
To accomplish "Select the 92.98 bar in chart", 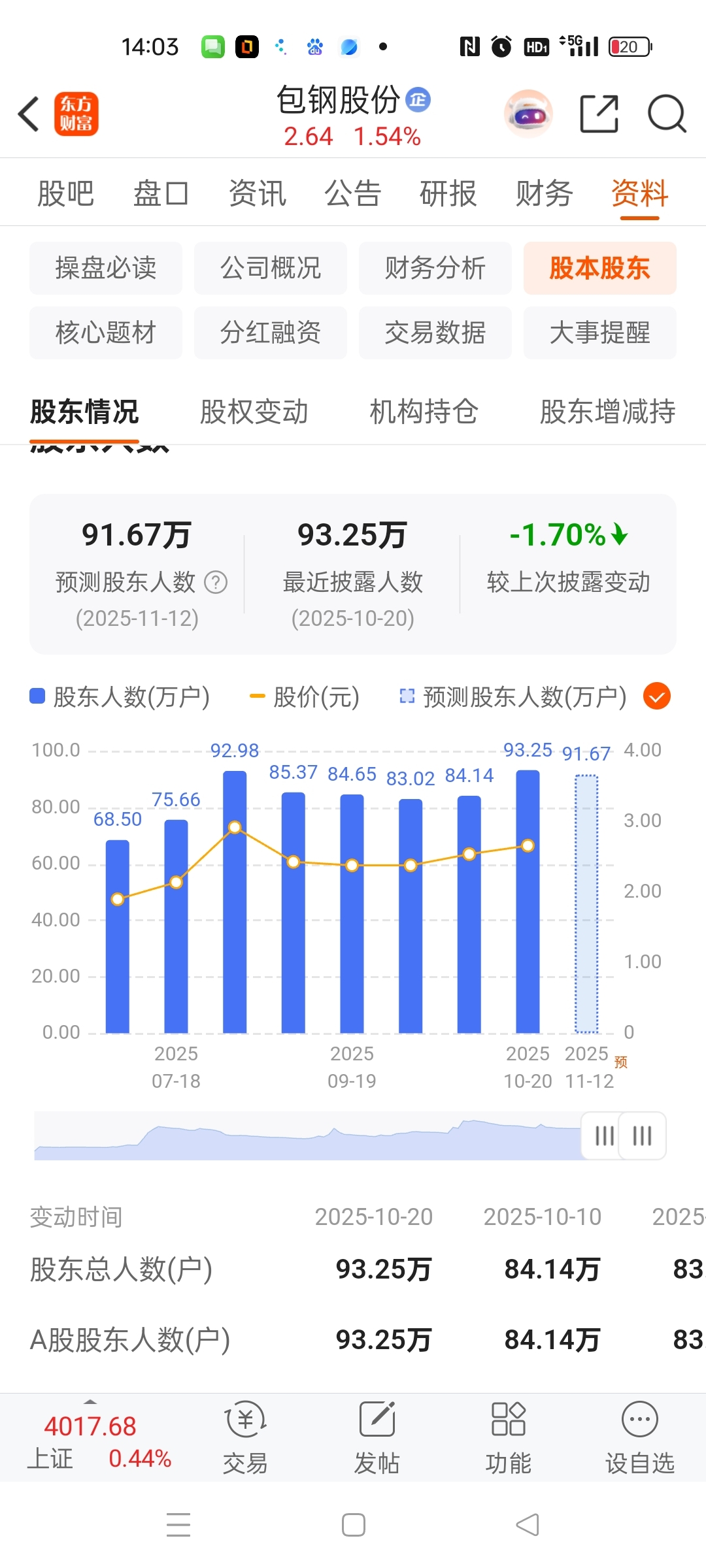I will pos(235,902).
